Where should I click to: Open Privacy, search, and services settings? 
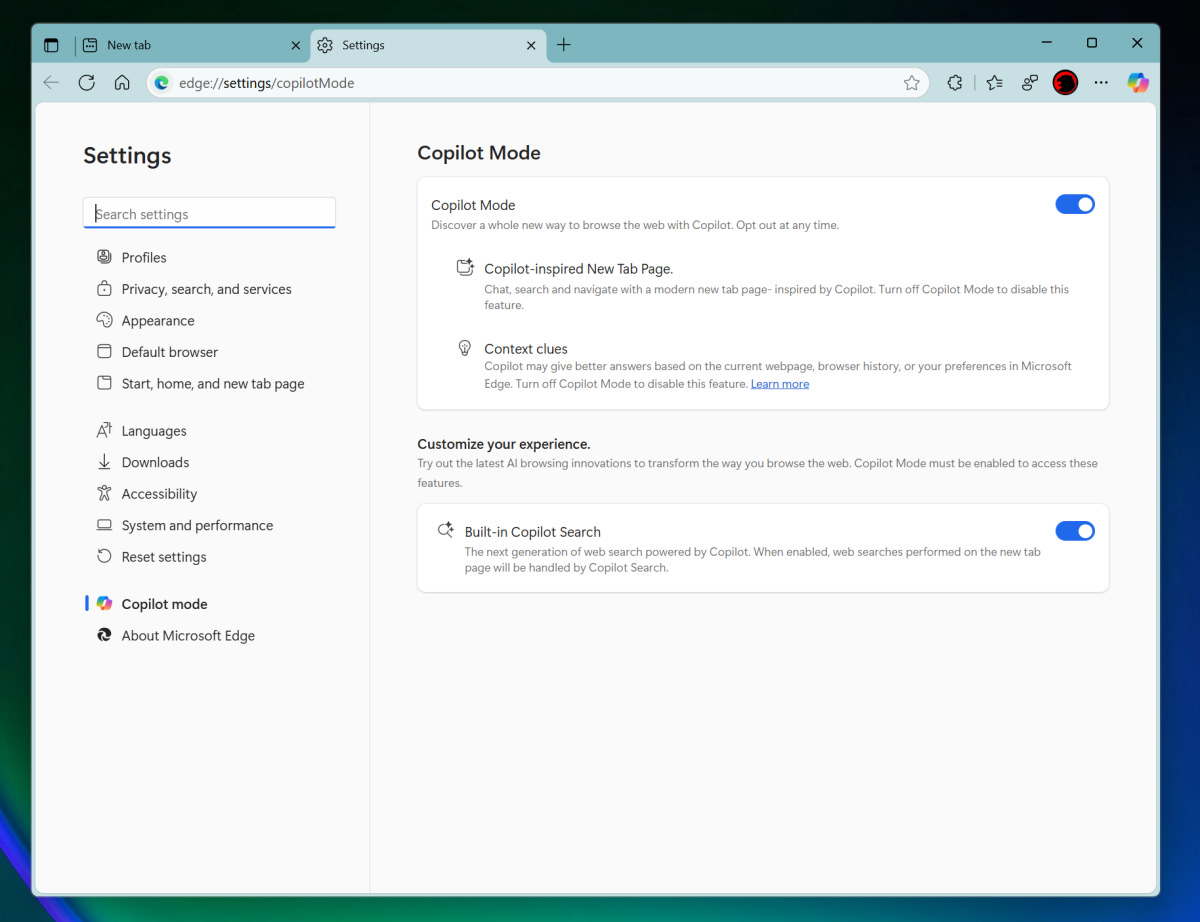(x=207, y=288)
